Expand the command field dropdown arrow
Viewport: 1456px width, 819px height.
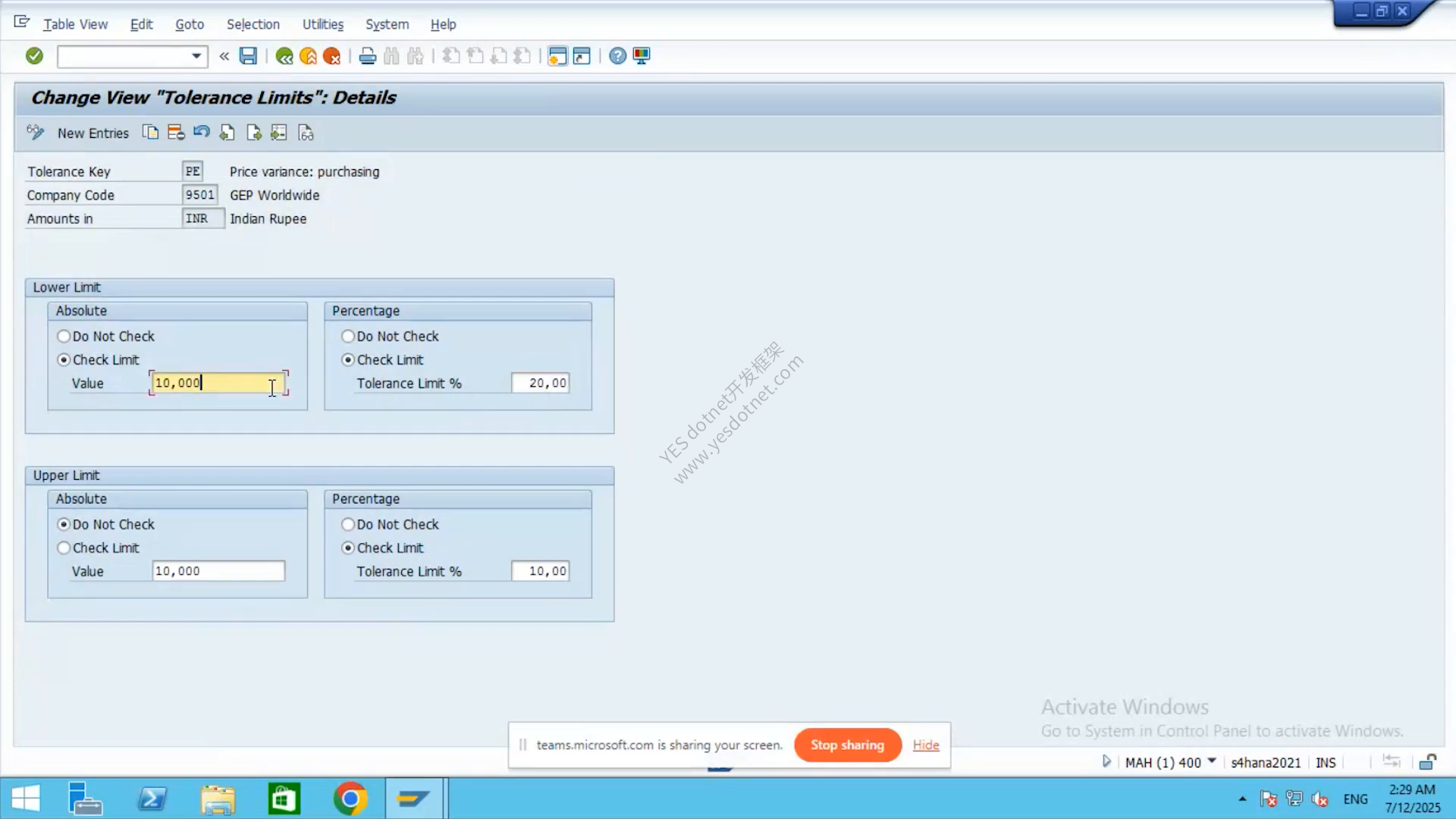[196, 56]
